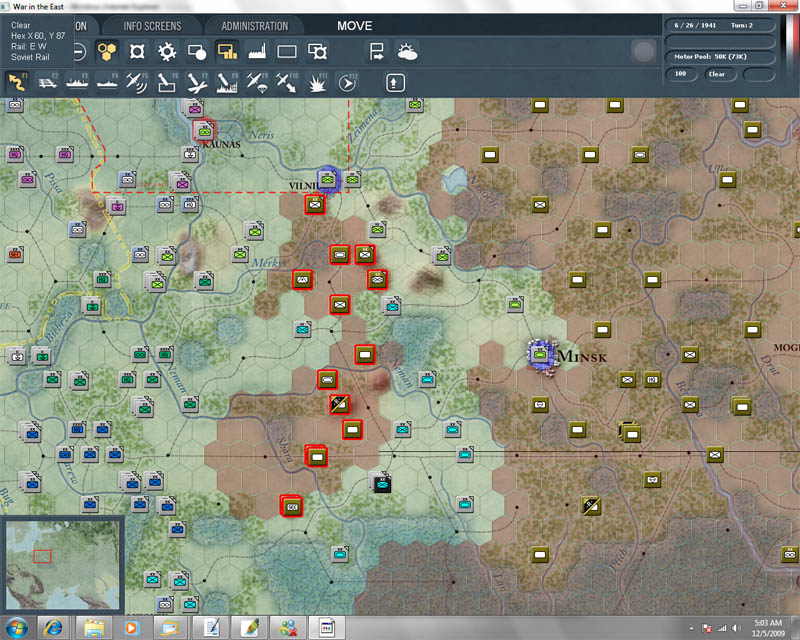Click the F12 end turn arrow icon
Viewport: 800px width, 640px height.
pyautogui.click(x=347, y=82)
